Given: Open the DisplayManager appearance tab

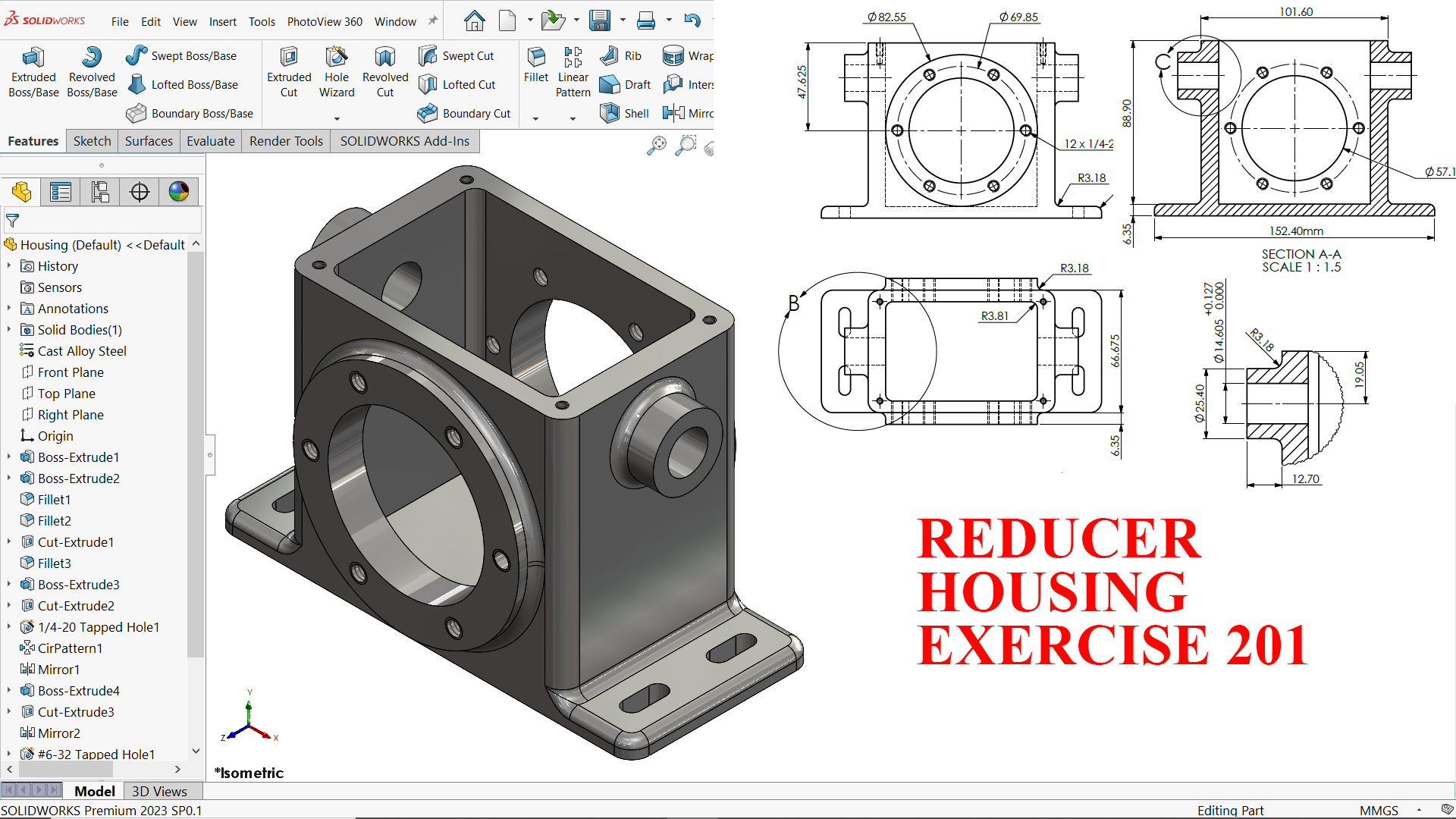Looking at the screenshot, I should click(x=179, y=192).
